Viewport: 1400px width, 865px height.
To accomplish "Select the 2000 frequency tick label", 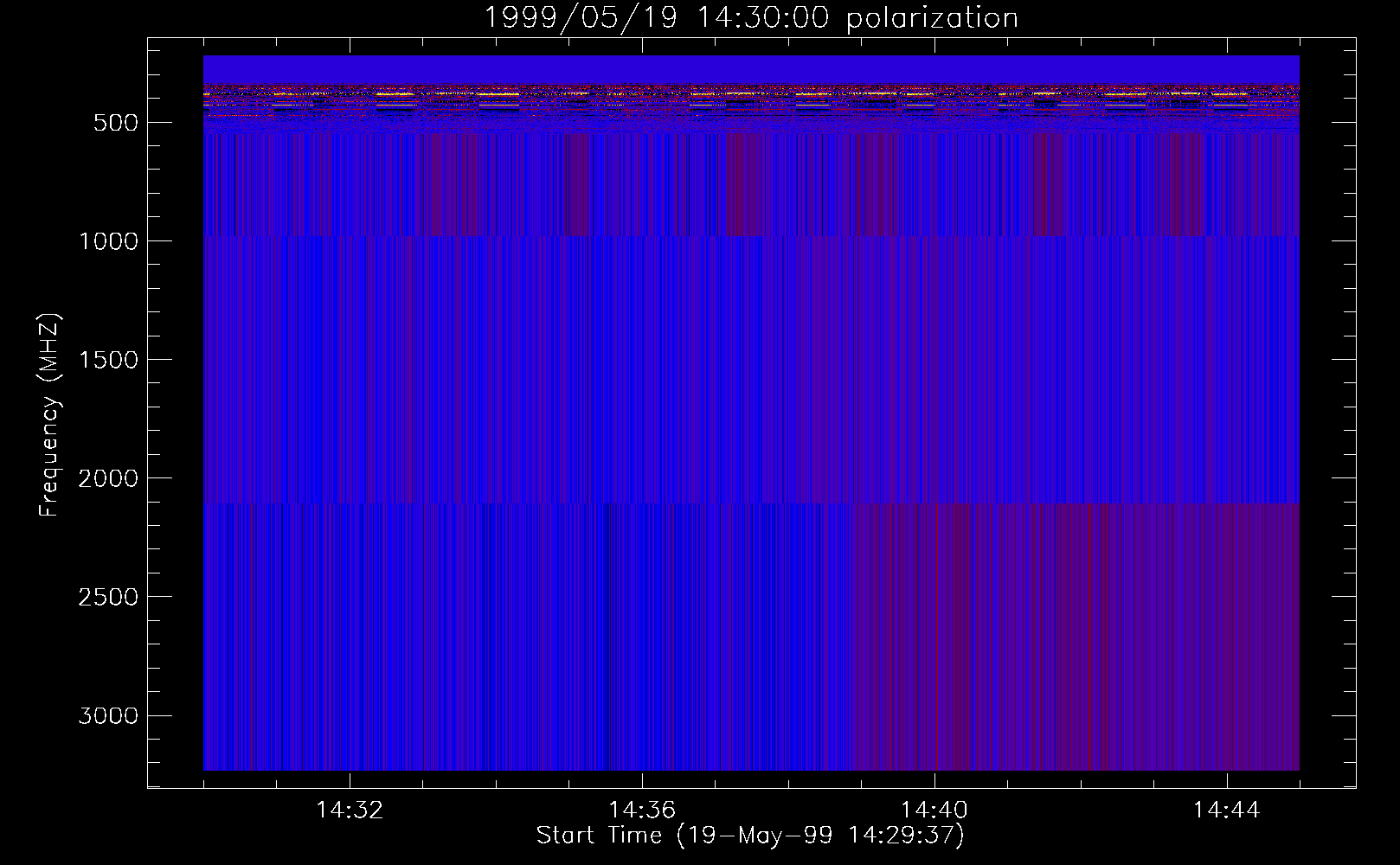I will (108, 478).
